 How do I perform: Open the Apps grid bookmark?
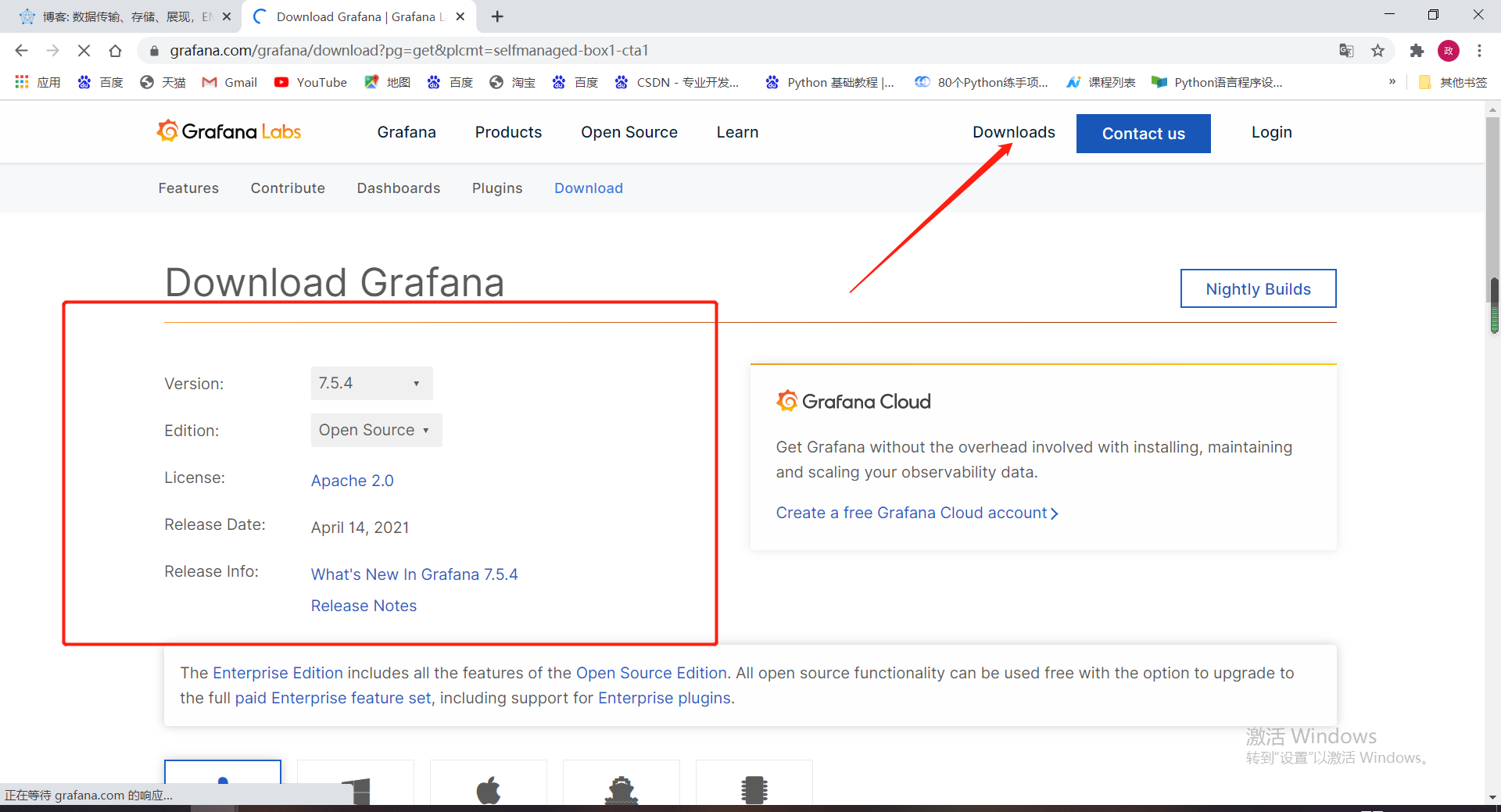pos(38,82)
